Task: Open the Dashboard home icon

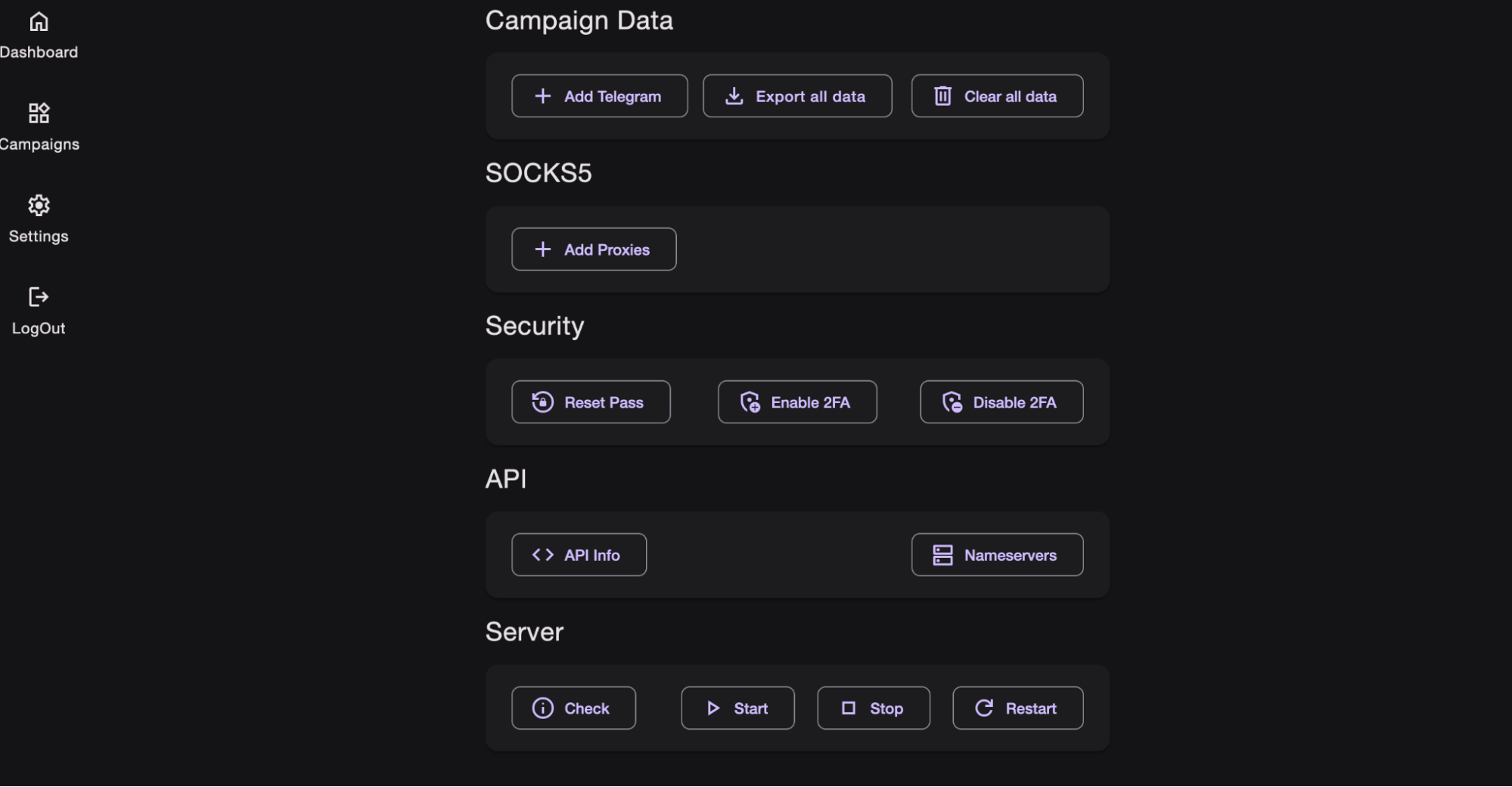Action: [39, 22]
